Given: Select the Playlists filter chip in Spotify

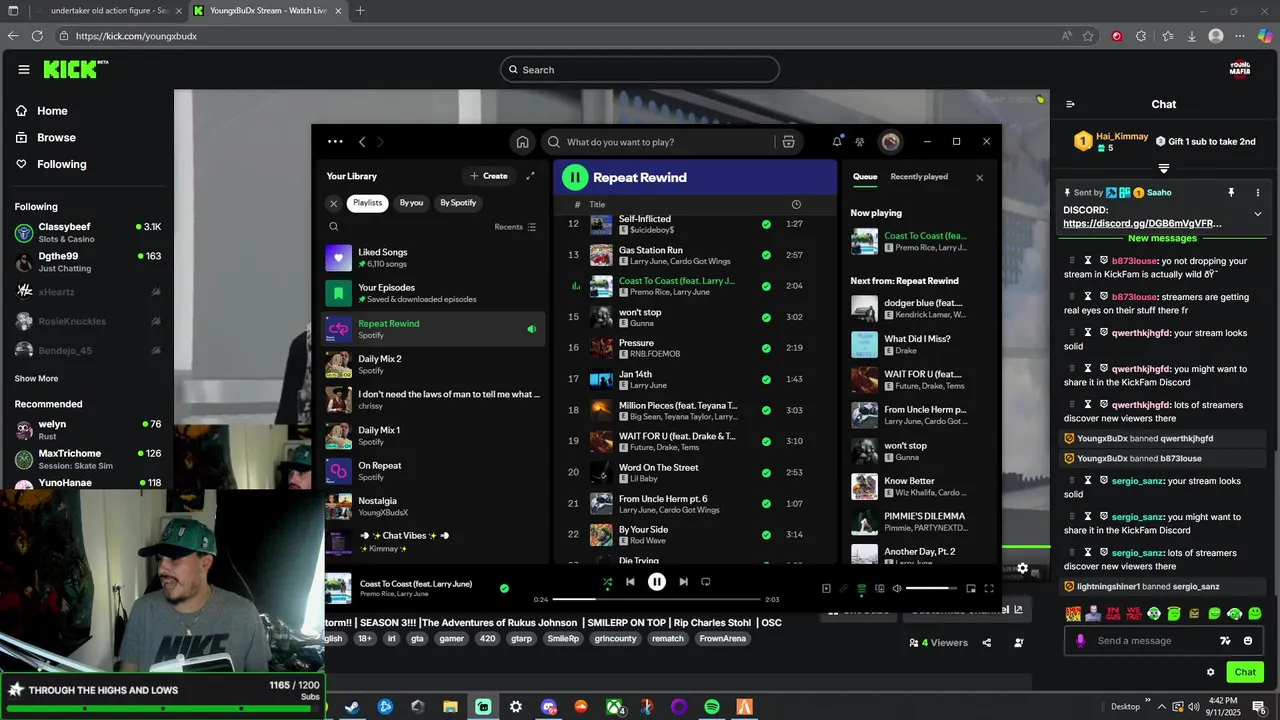Looking at the screenshot, I should (367, 203).
